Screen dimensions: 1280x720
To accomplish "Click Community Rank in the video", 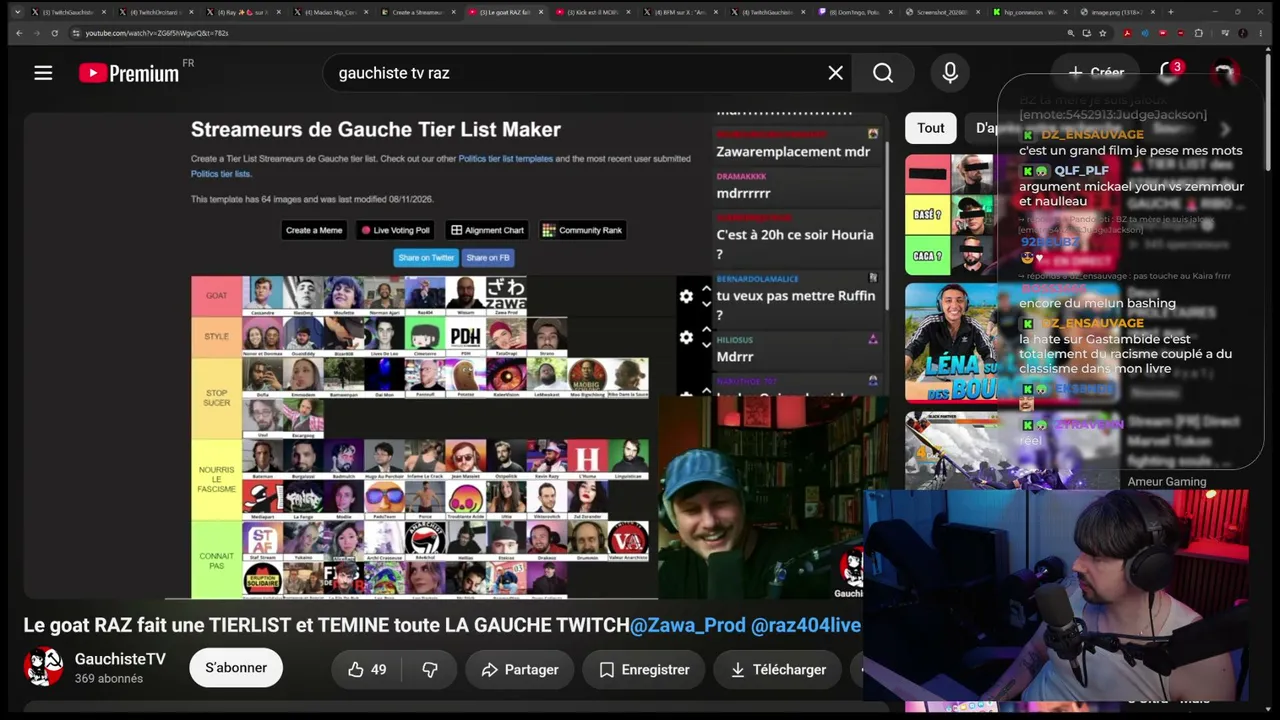I will point(582,230).
